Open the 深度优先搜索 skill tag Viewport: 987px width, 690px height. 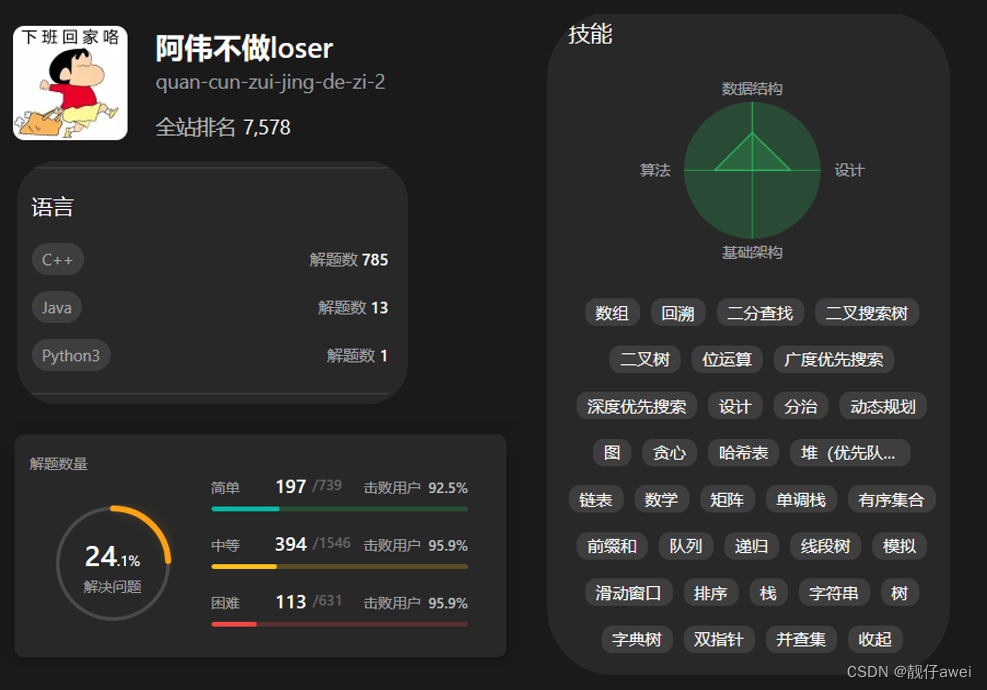pyautogui.click(x=636, y=406)
